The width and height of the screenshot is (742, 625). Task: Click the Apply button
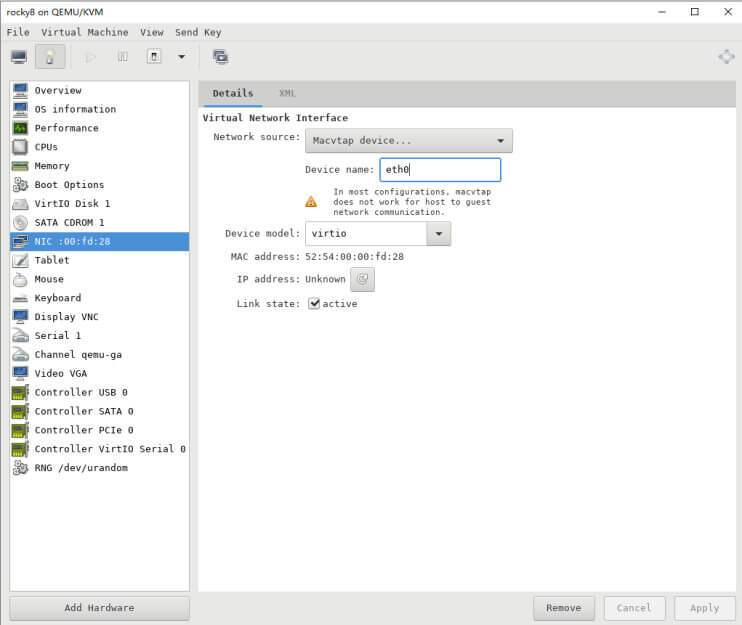pyautogui.click(x=705, y=608)
